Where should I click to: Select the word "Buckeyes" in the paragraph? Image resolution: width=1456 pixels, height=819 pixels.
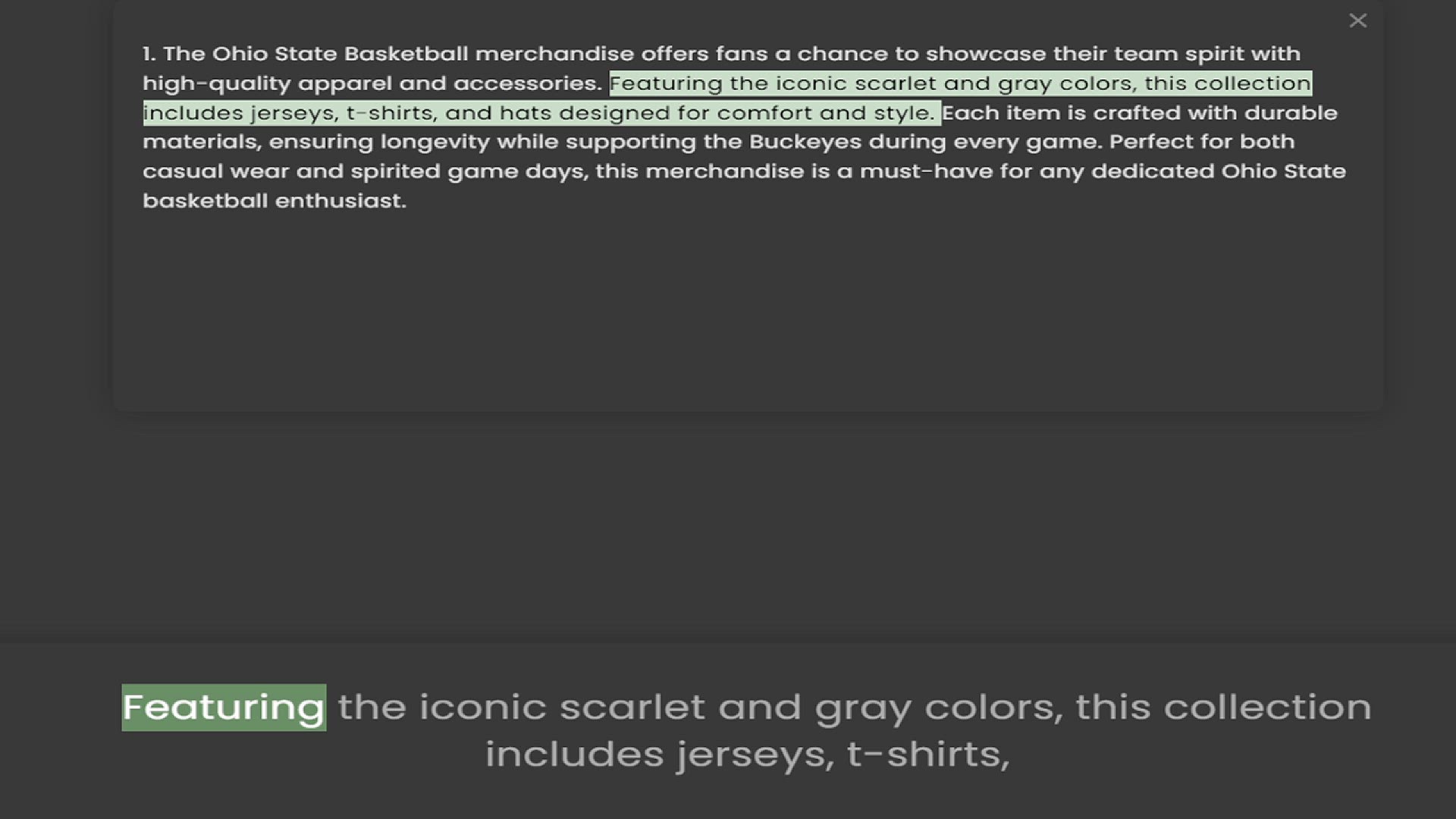click(805, 143)
